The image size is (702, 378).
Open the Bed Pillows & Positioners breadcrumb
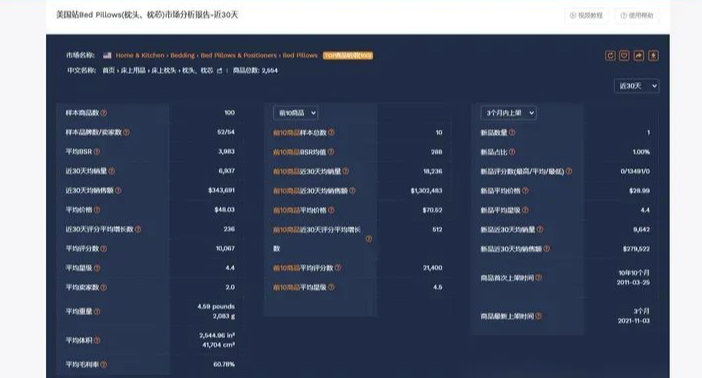(x=239, y=56)
